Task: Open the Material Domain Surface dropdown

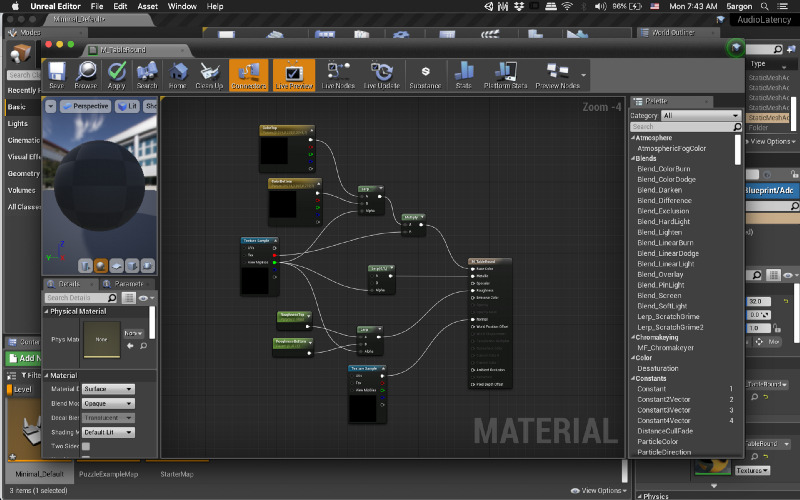Action: (108, 389)
